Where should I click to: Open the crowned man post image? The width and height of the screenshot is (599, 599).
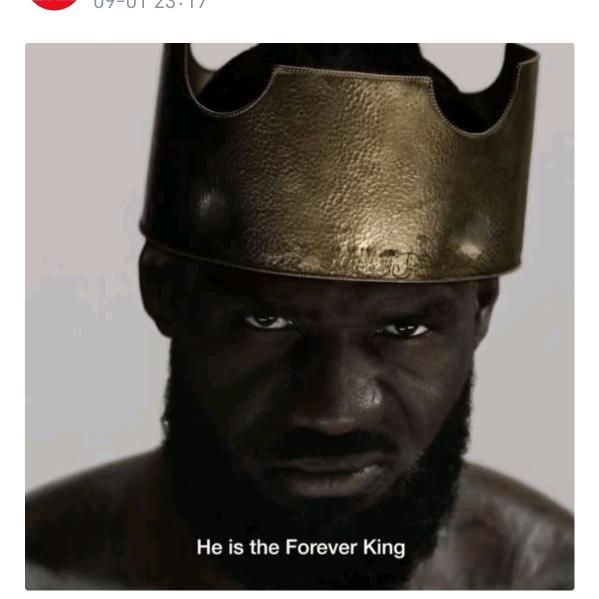coord(300,316)
